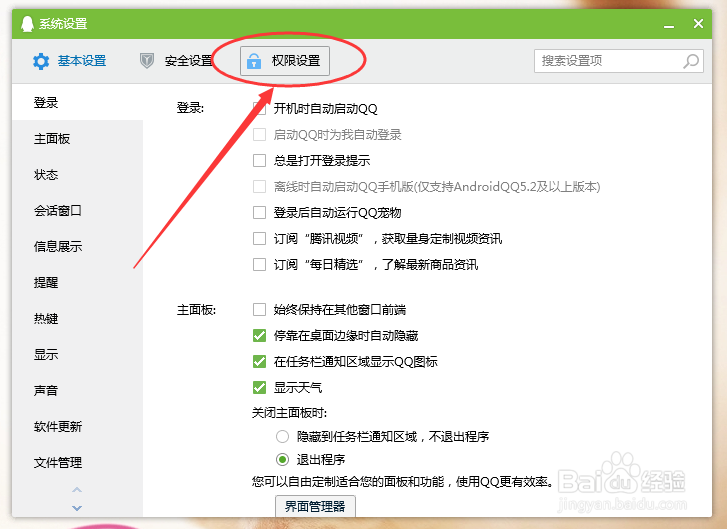
Task: Minimize the 系统设置 window
Action: (669, 26)
